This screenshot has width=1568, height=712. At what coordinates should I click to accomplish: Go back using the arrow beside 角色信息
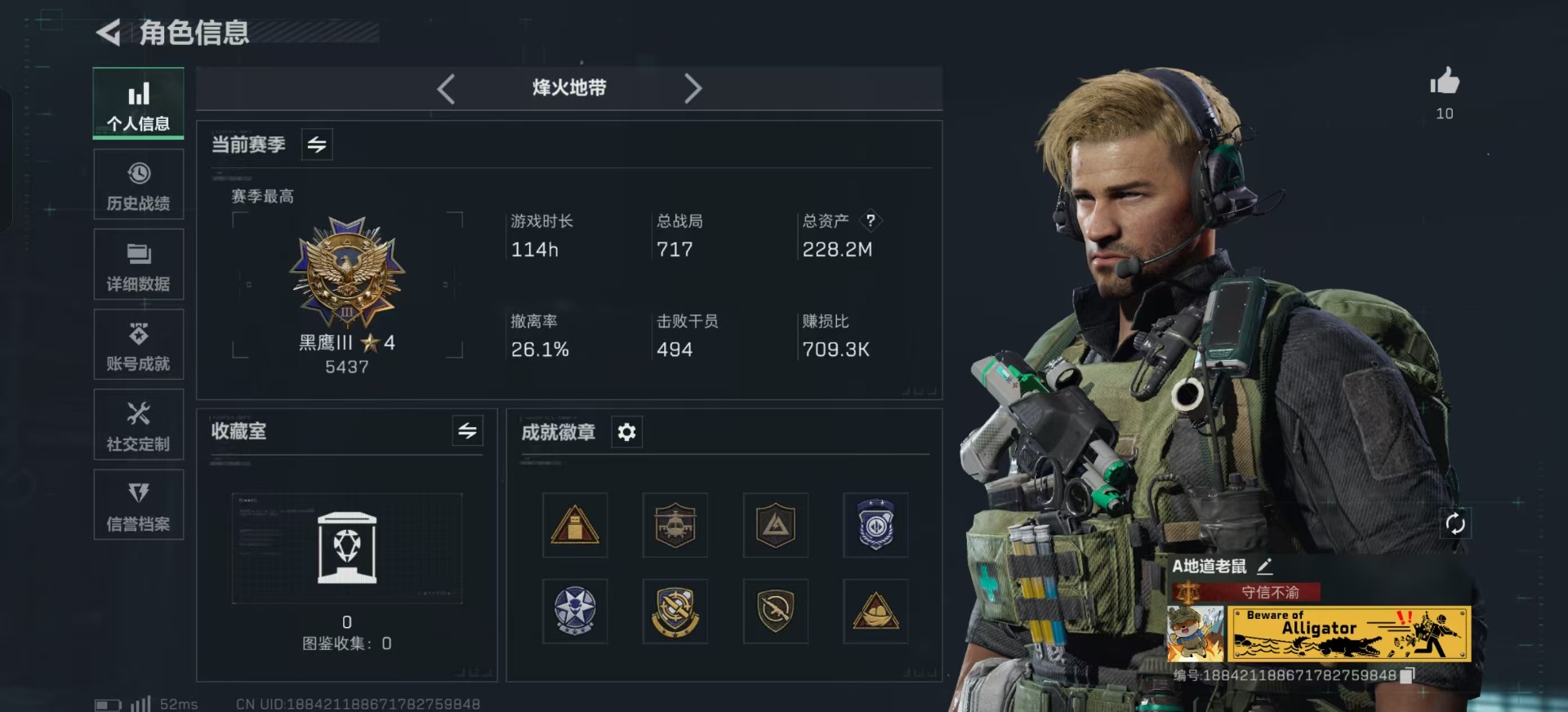point(109,33)
